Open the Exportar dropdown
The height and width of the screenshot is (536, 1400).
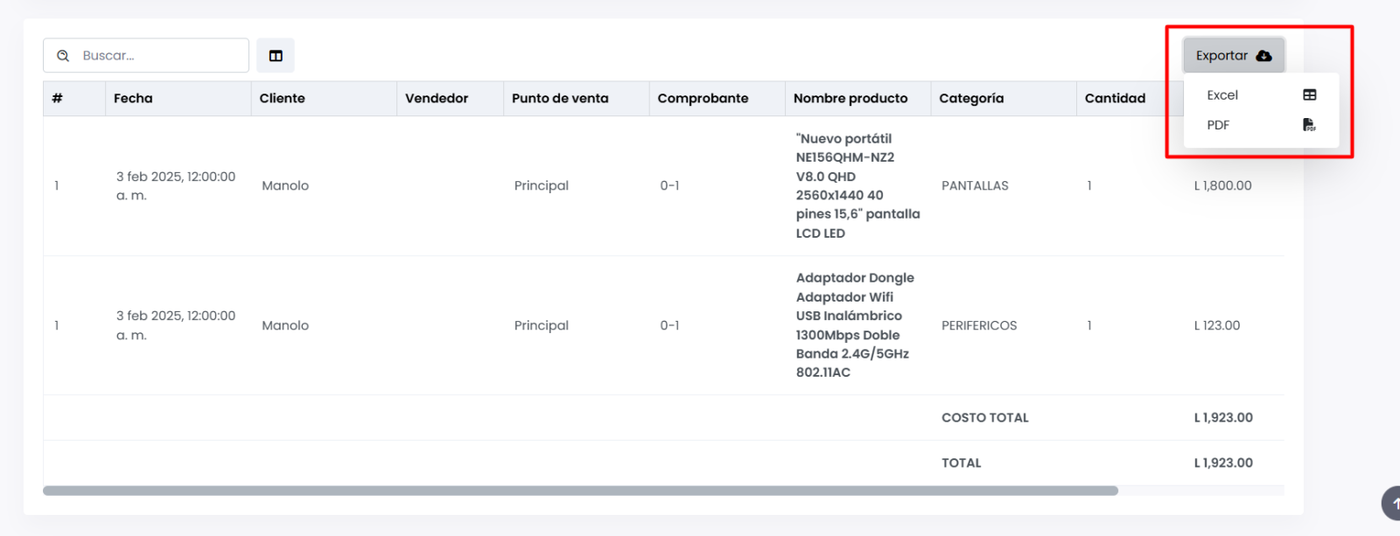point(1232,56)
